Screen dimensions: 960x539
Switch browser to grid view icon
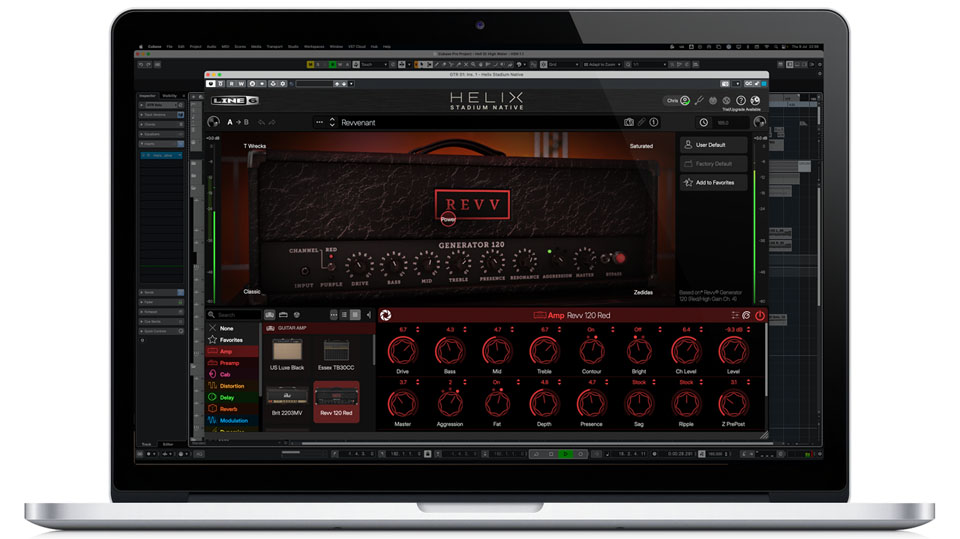[355, 315]
